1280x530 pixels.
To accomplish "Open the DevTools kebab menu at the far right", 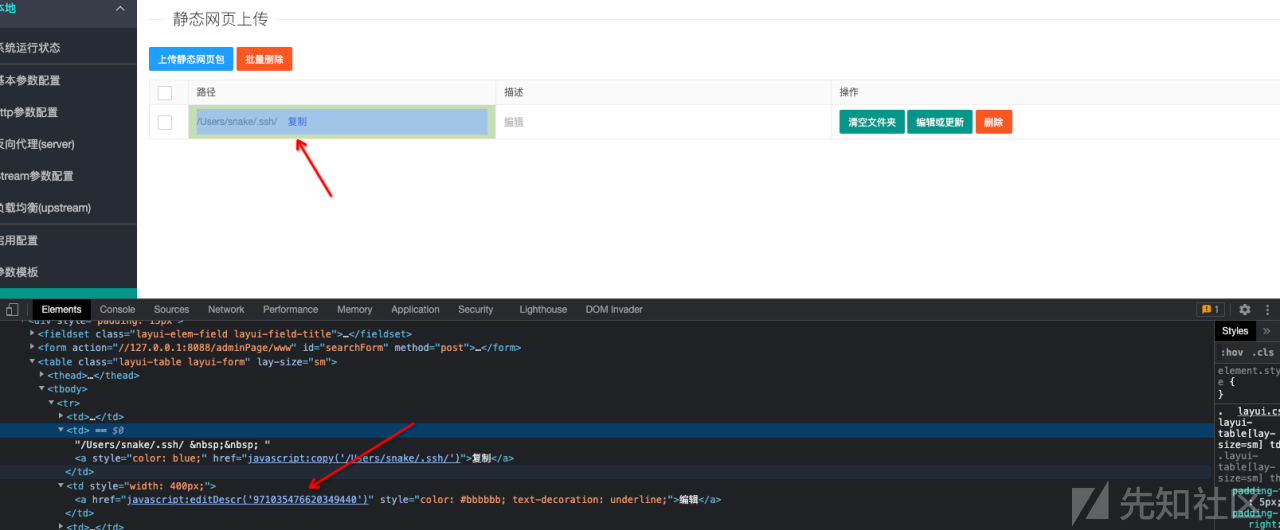I will pyautogui.click(x=1268, y=310).
